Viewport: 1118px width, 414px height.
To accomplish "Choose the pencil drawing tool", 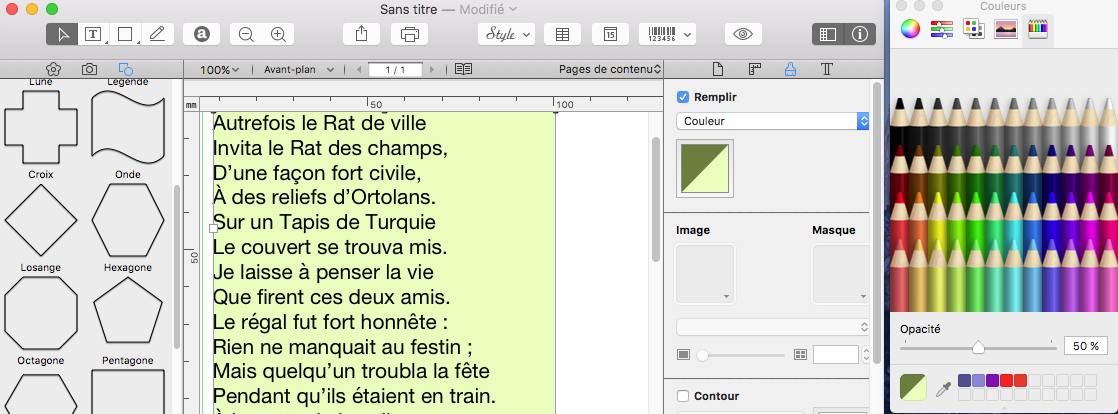I will click(x=156, y=34).
